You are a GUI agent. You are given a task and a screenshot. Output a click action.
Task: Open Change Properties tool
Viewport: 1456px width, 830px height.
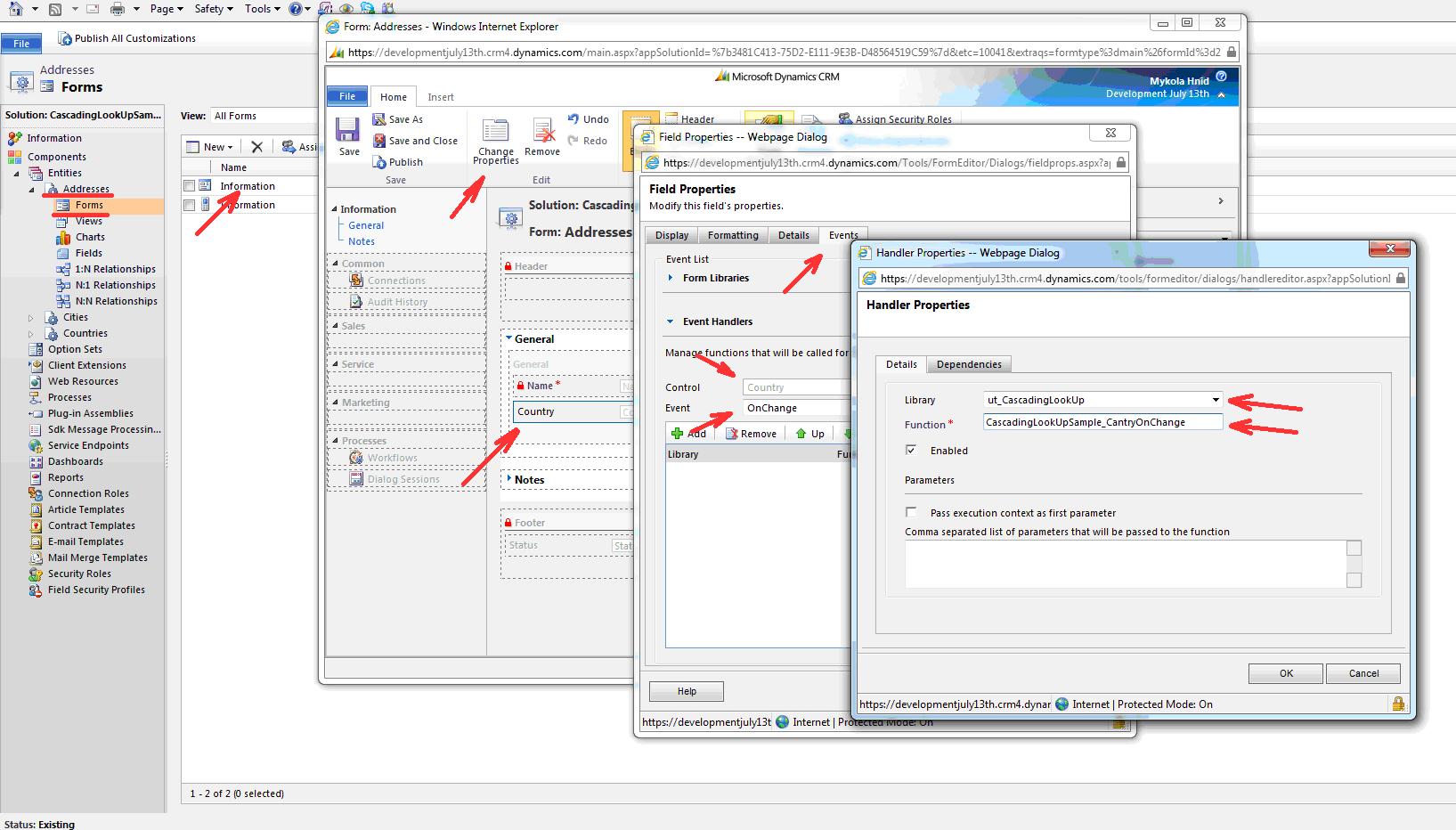(x=495, y=140)
